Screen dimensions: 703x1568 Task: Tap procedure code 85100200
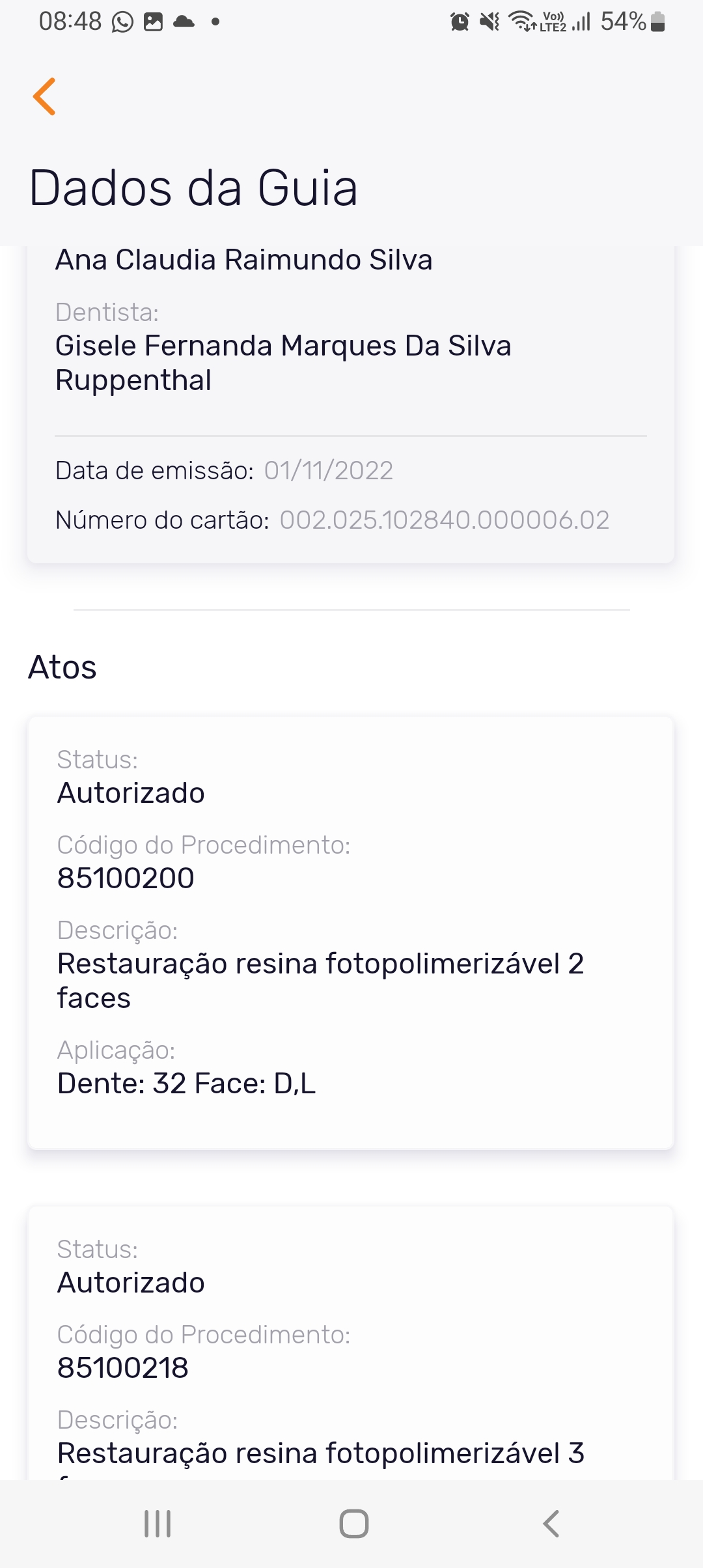126,878
